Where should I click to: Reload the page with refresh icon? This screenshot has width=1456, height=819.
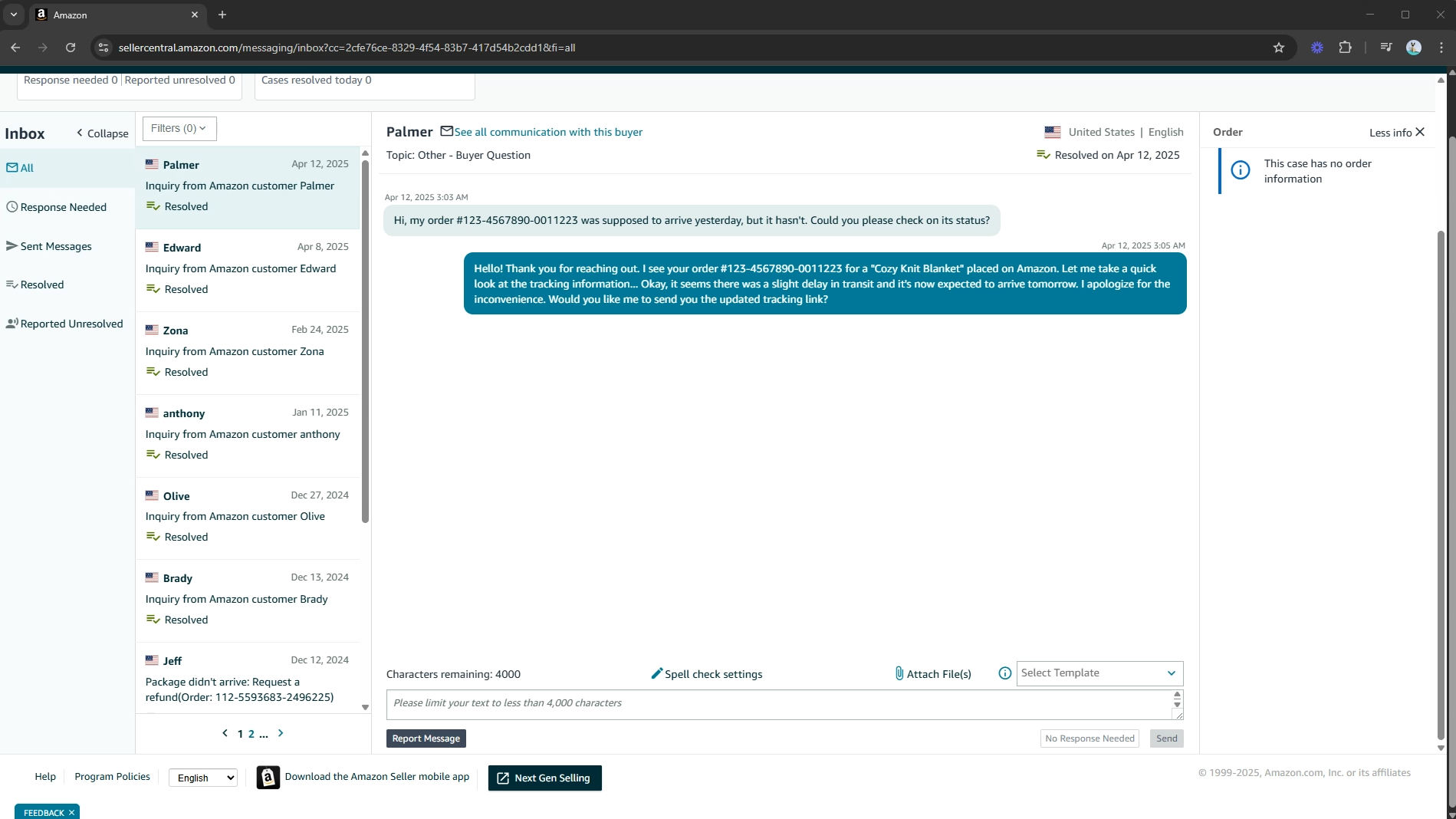tap(71, 48)
